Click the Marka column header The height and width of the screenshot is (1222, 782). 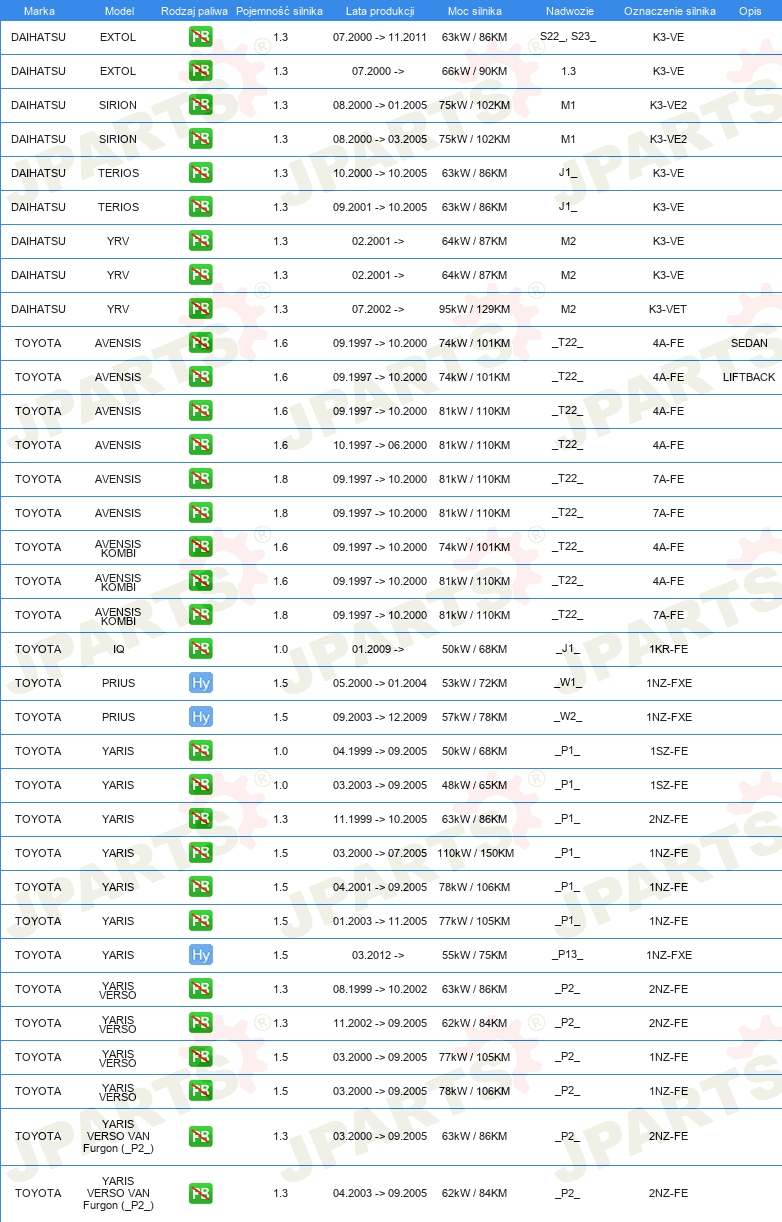(39, 10)
